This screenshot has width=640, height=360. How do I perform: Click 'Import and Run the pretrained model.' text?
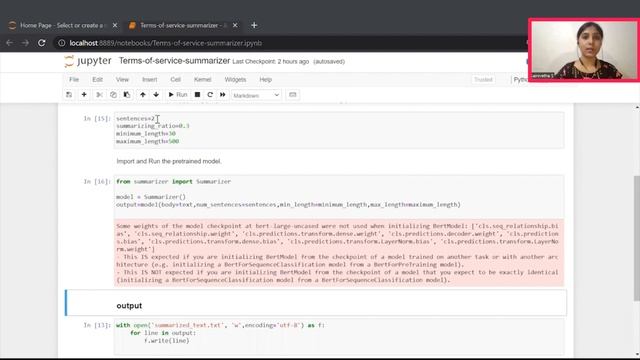pyautogui.click(x=169, y=161)
